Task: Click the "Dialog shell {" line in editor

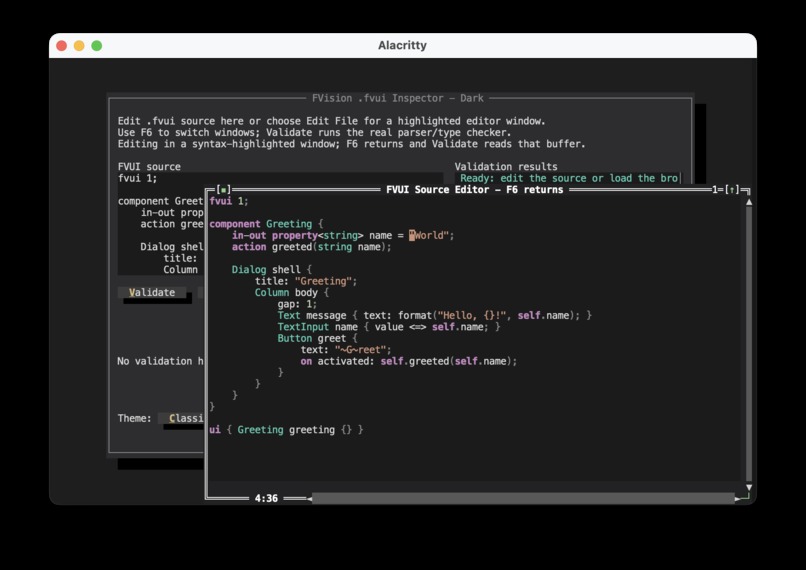Action: [271, 270]
